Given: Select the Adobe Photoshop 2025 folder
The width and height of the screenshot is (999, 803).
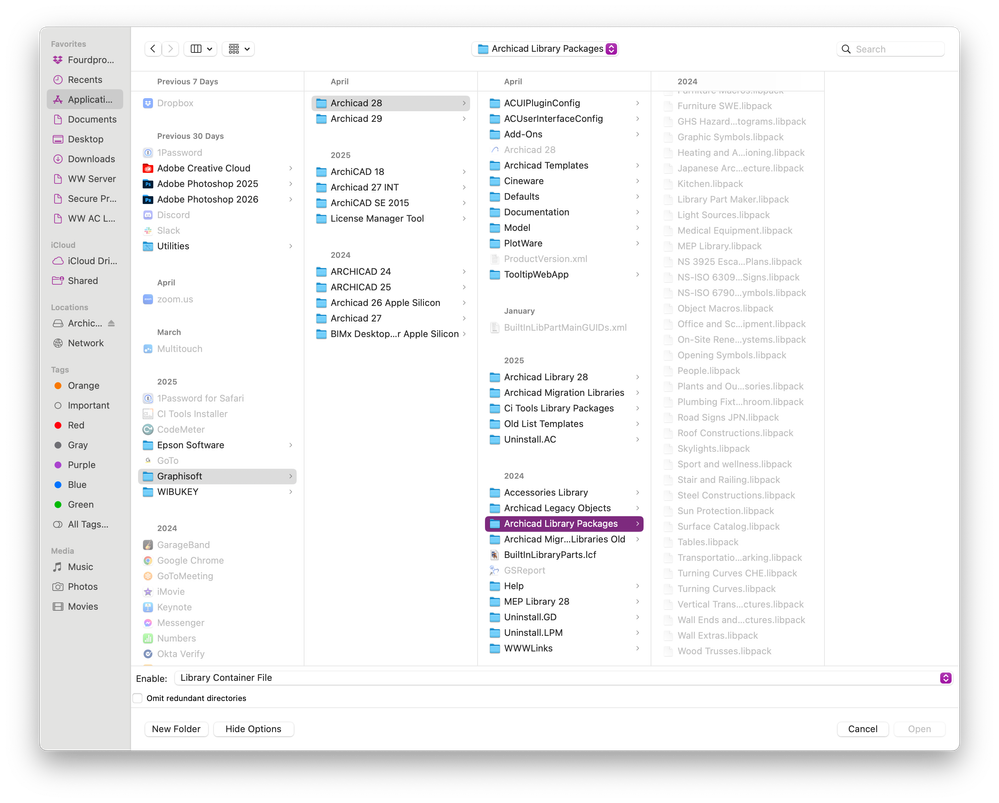Looking at the screenshot, I should pyautogui.click(x=217, y=184).
